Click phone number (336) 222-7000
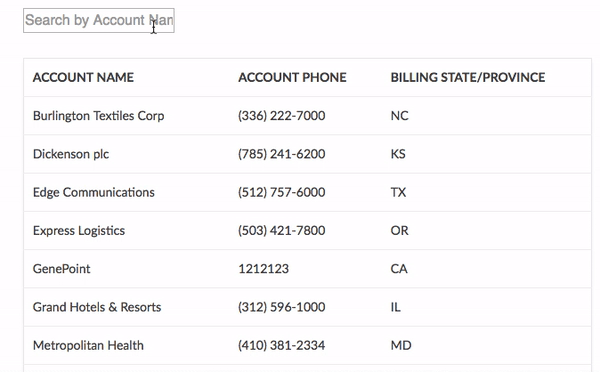Image resolution: width=600 pixels, height=372 pixels. [282, 116]
